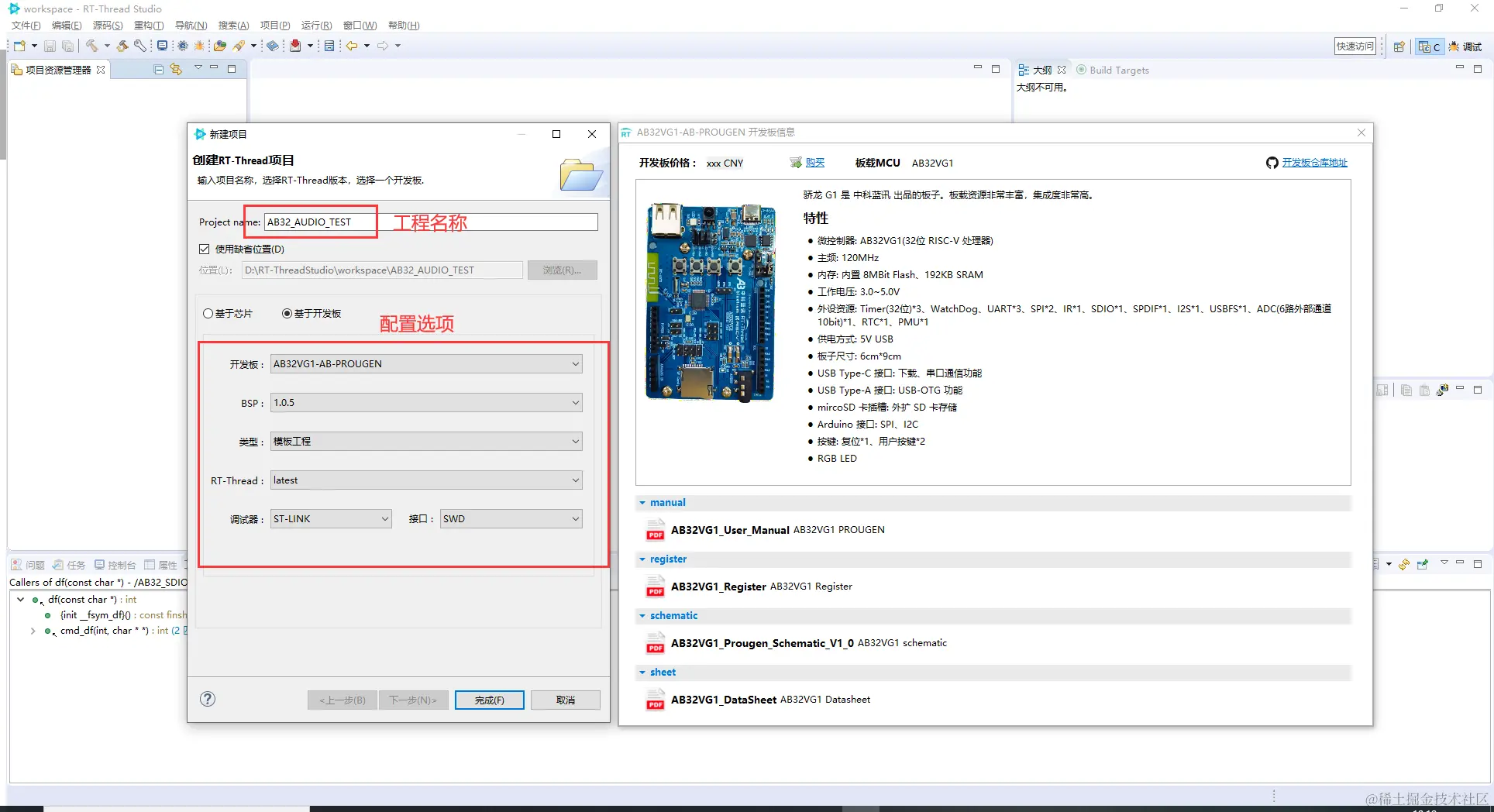The width and height of the screenshot is (1494, 812).
Task: Collapse the schematic section
Action: tap(642, 616)
